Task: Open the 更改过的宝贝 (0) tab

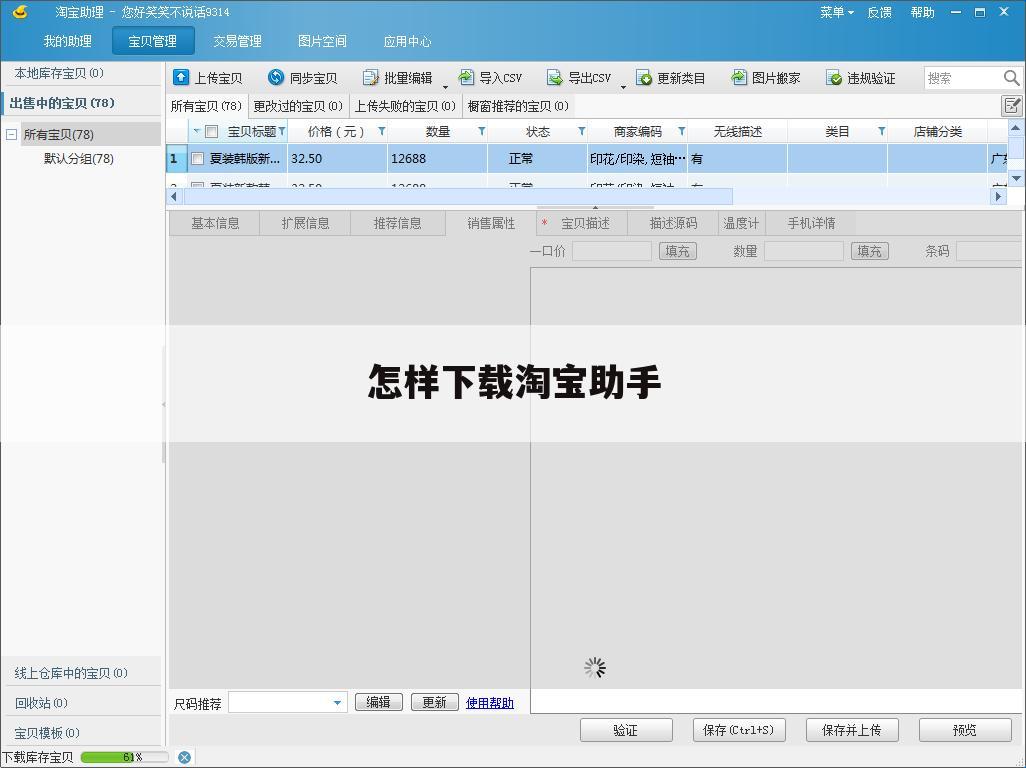Action: (298, 106)
